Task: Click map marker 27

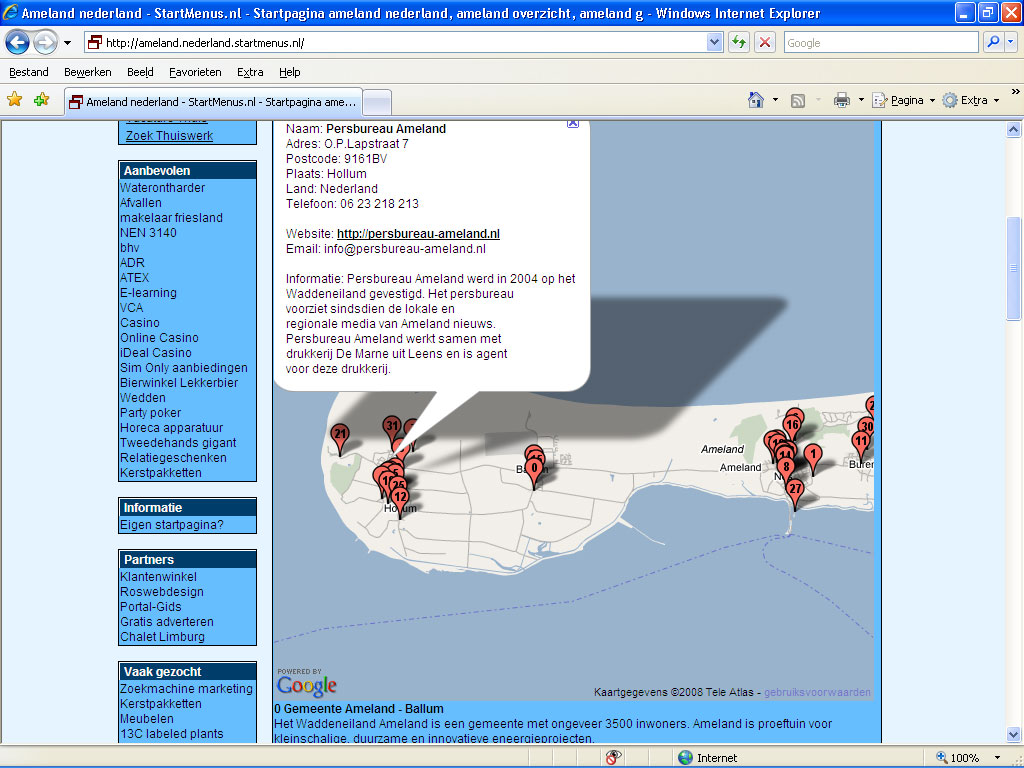Action: 795,489
